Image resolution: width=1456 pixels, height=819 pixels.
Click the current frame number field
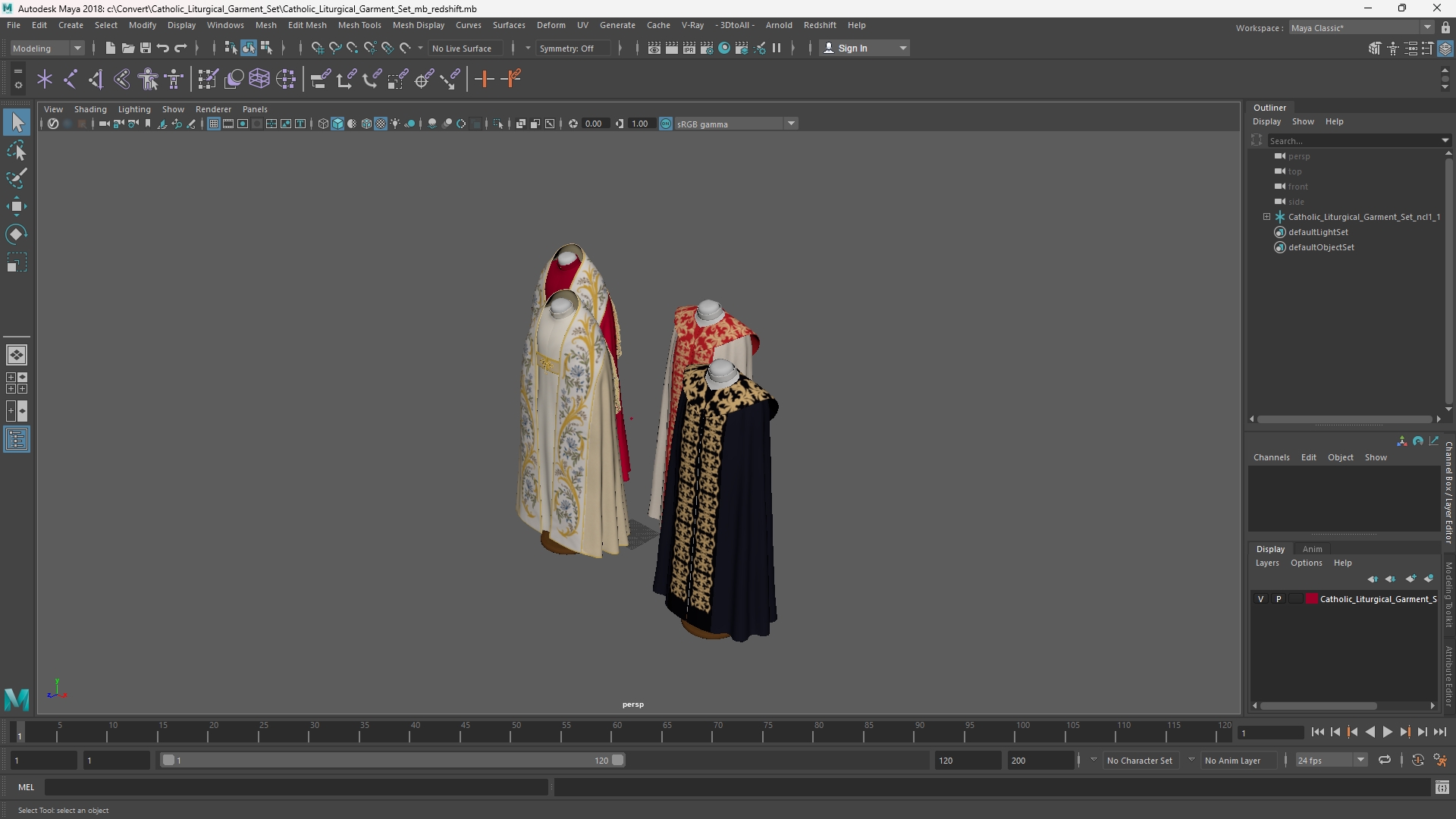(1270, 733)
